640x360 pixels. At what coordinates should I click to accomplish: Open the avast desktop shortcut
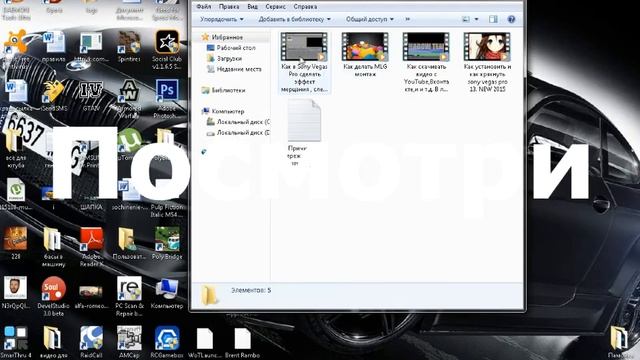[16, 47]
